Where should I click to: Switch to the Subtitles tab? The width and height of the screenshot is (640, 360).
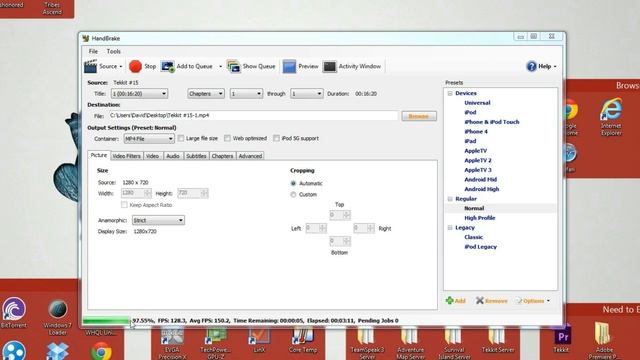(196, 156)
